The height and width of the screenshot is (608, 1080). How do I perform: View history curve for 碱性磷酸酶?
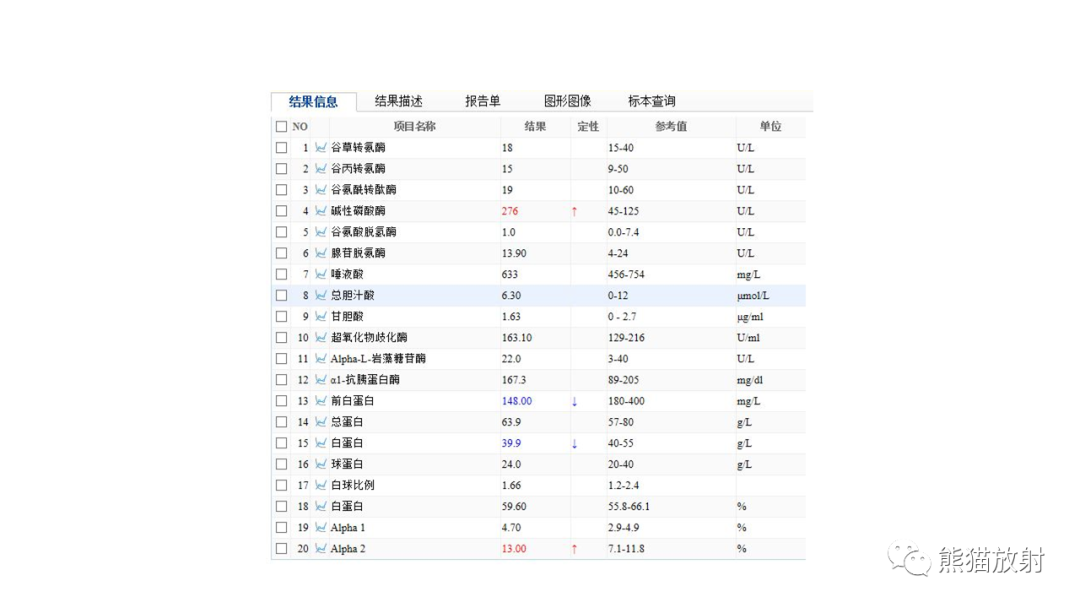[320, 211]
